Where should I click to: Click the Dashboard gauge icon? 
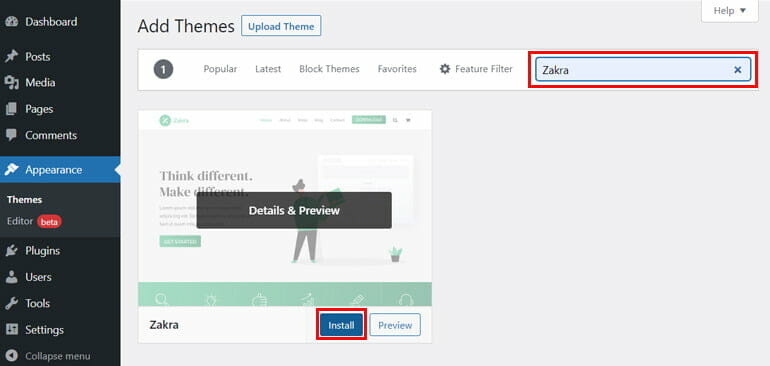click(11, 22)
